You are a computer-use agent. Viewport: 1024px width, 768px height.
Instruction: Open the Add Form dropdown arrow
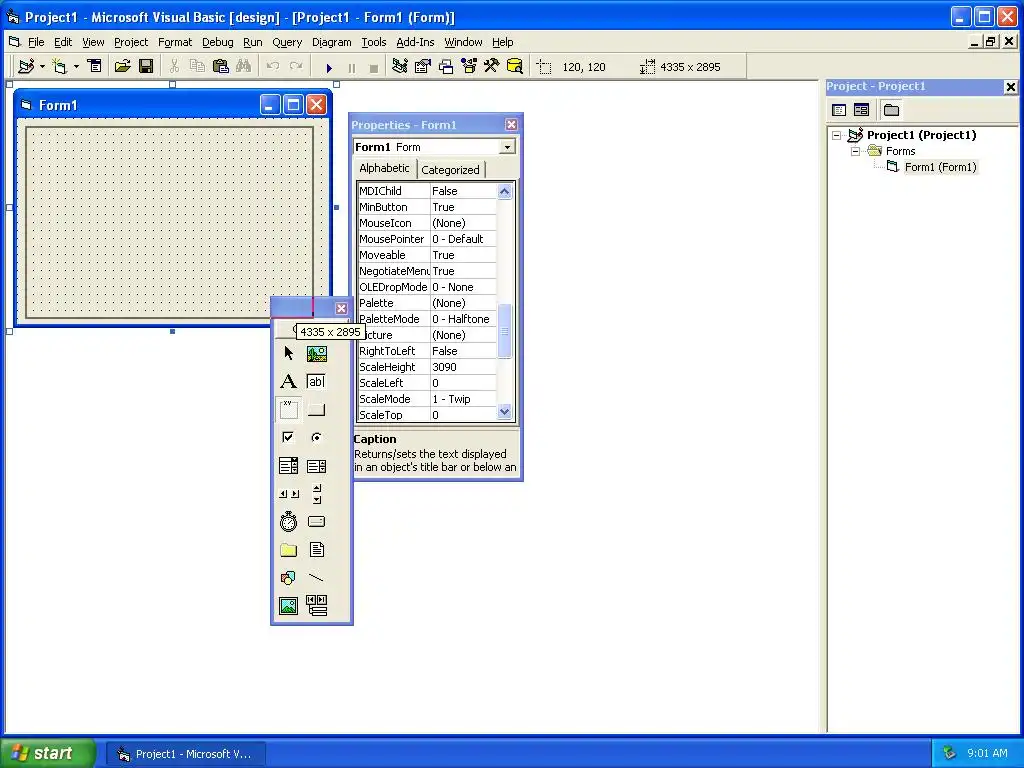tap(76, 67)
